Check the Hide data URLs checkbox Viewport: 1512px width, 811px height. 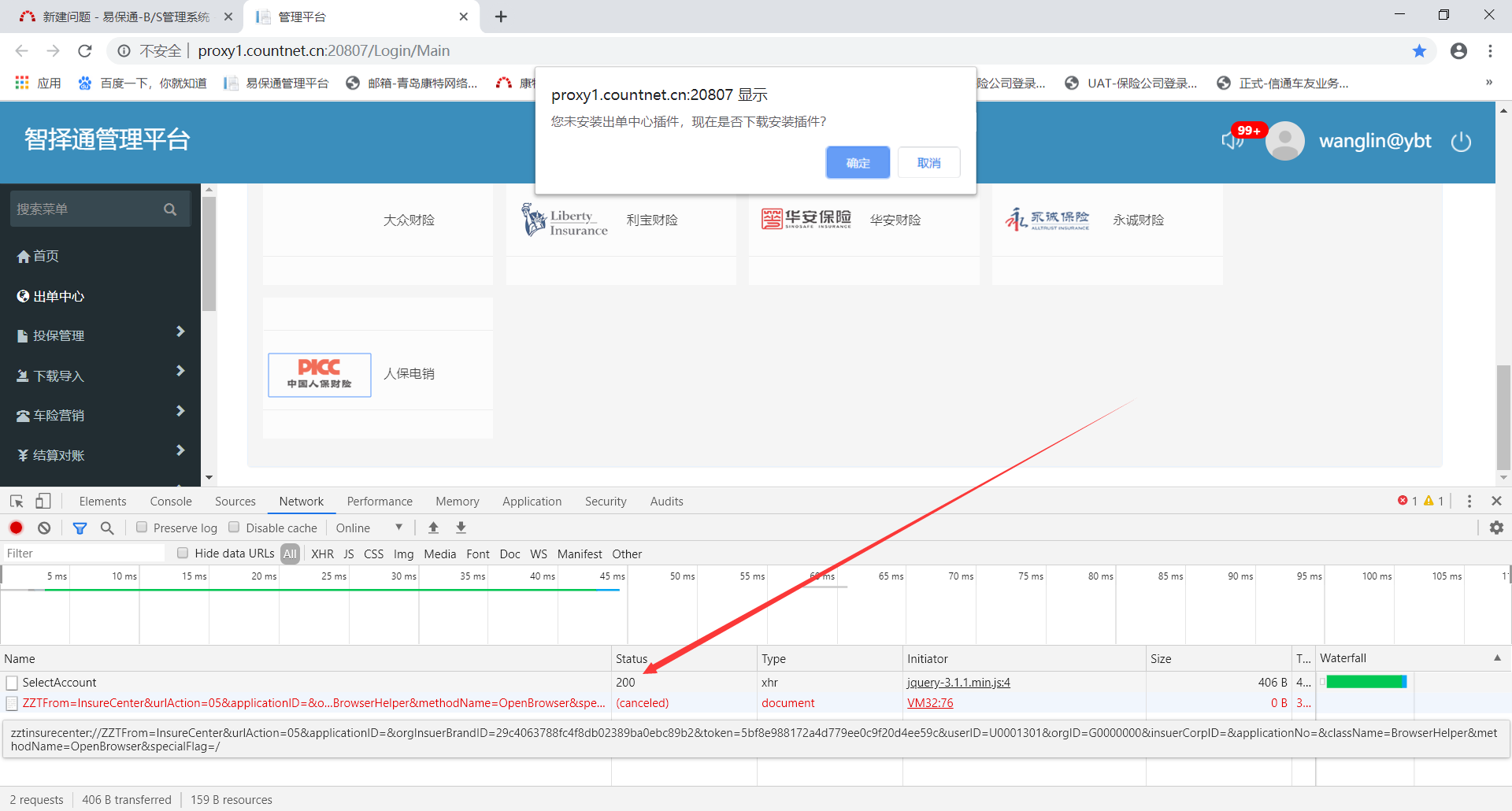tap(183, 554)
